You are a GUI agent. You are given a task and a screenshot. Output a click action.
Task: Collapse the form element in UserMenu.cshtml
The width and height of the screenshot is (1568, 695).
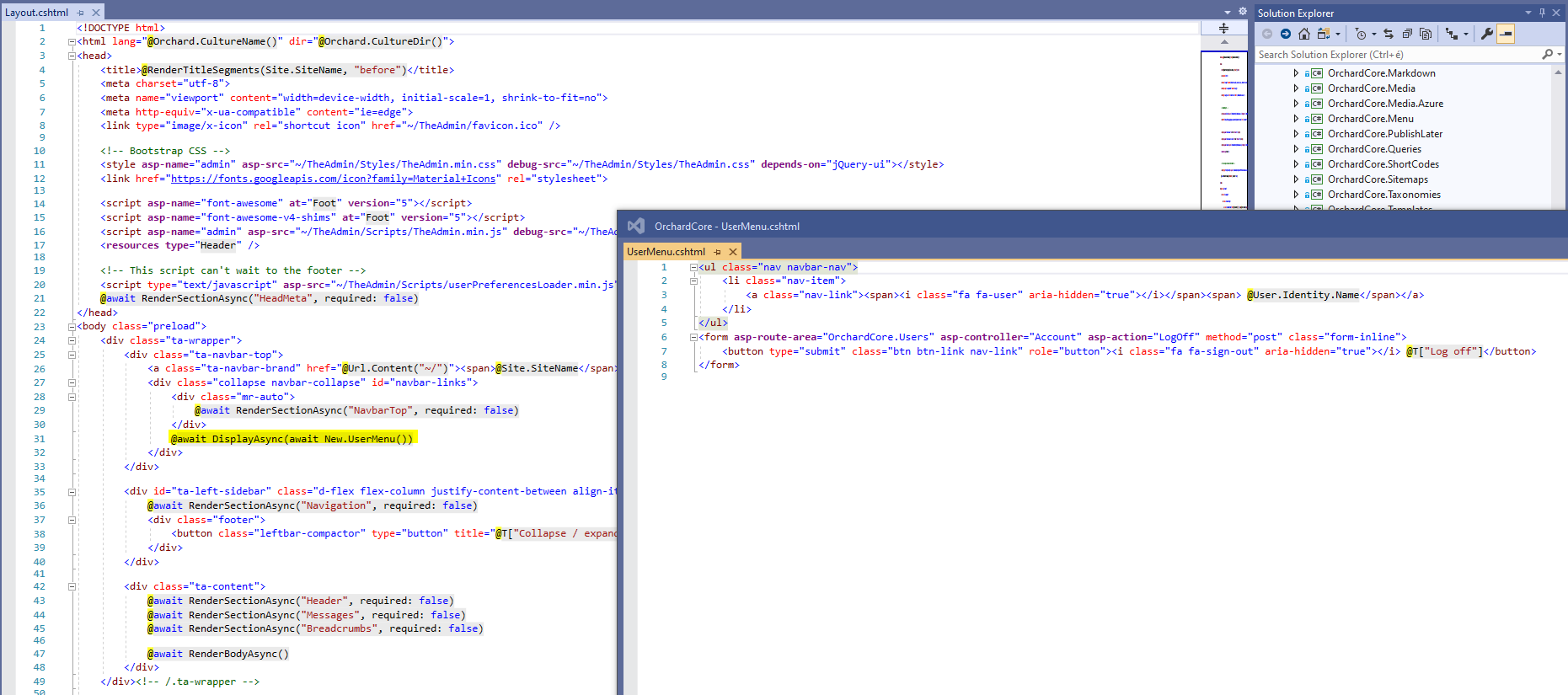693,337
